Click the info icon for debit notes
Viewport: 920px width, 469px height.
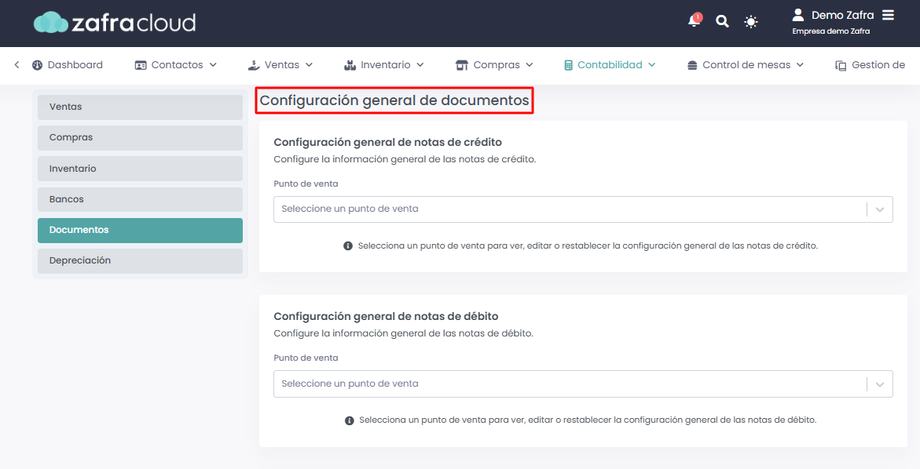[349, 420]
